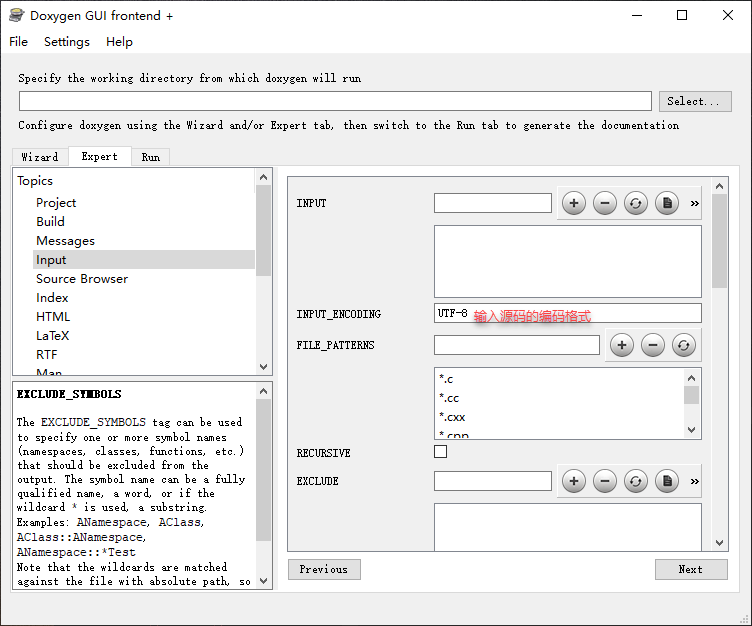Click the Doxygen app icon in title bar

pos(16,15)
